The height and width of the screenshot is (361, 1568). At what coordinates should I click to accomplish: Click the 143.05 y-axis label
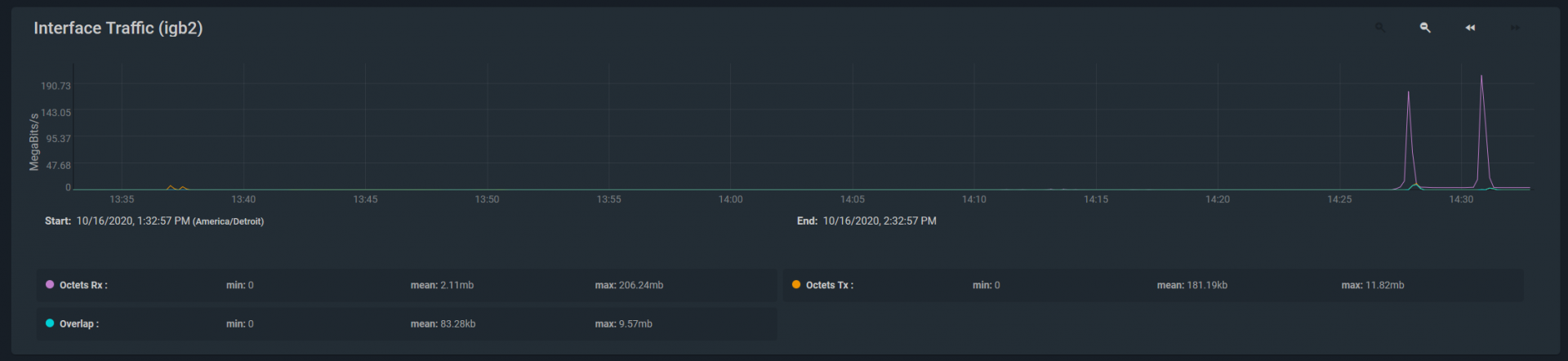56,113
